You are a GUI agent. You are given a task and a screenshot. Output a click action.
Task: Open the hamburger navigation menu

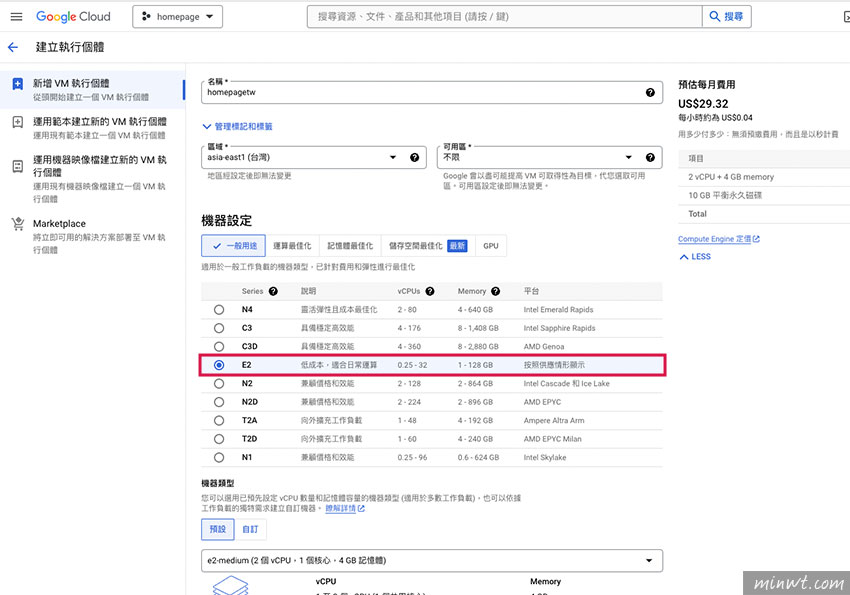coord(16,17)
